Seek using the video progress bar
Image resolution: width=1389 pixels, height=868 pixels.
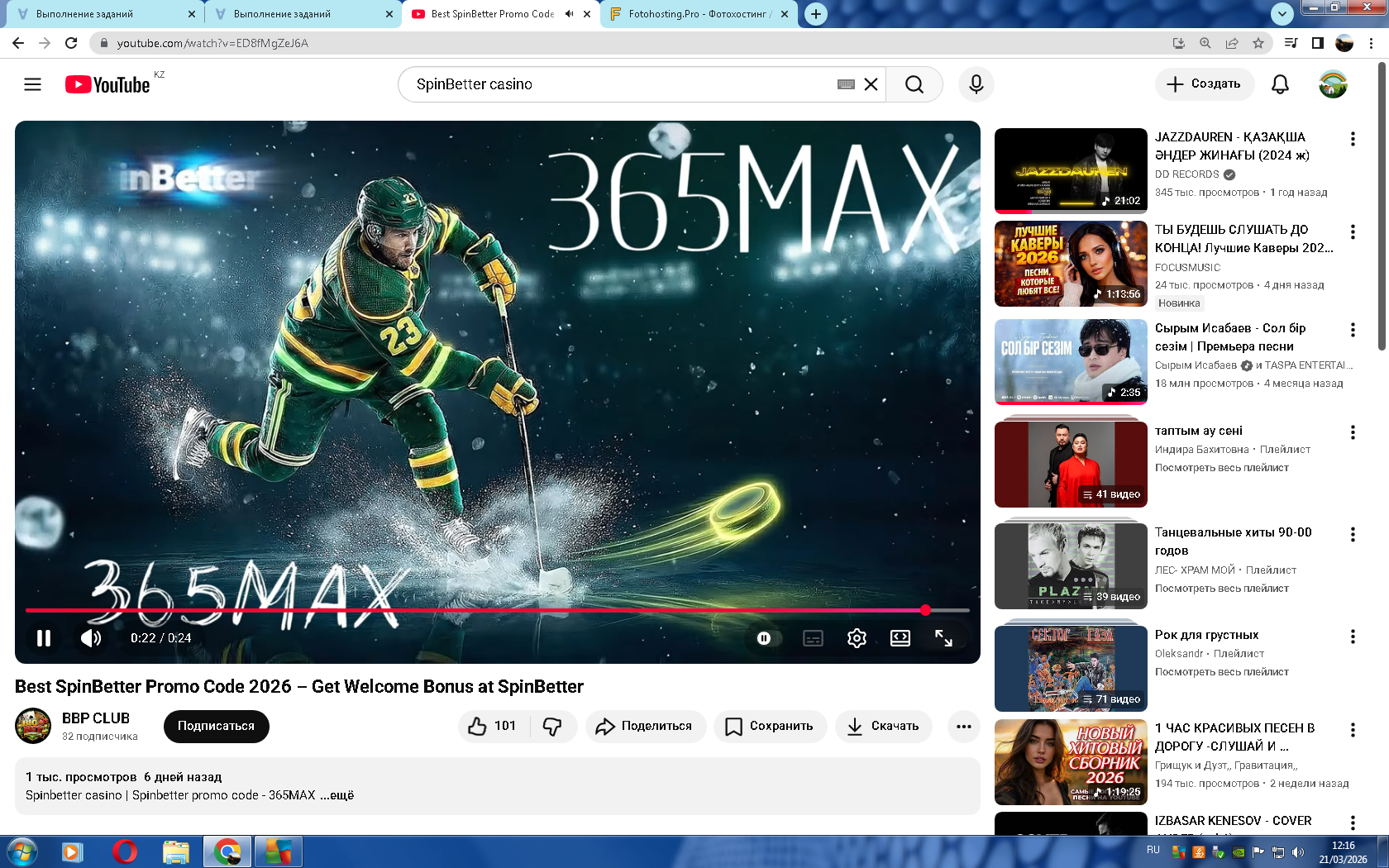497,610
